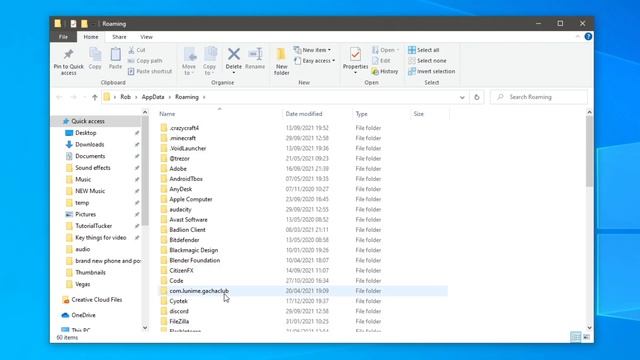Switch to large icons view layout

click(x=587, y=337)
